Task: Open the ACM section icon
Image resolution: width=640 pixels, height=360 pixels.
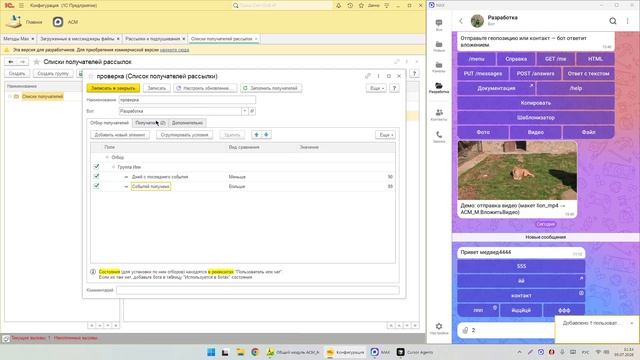Action: tap(58, 22)
